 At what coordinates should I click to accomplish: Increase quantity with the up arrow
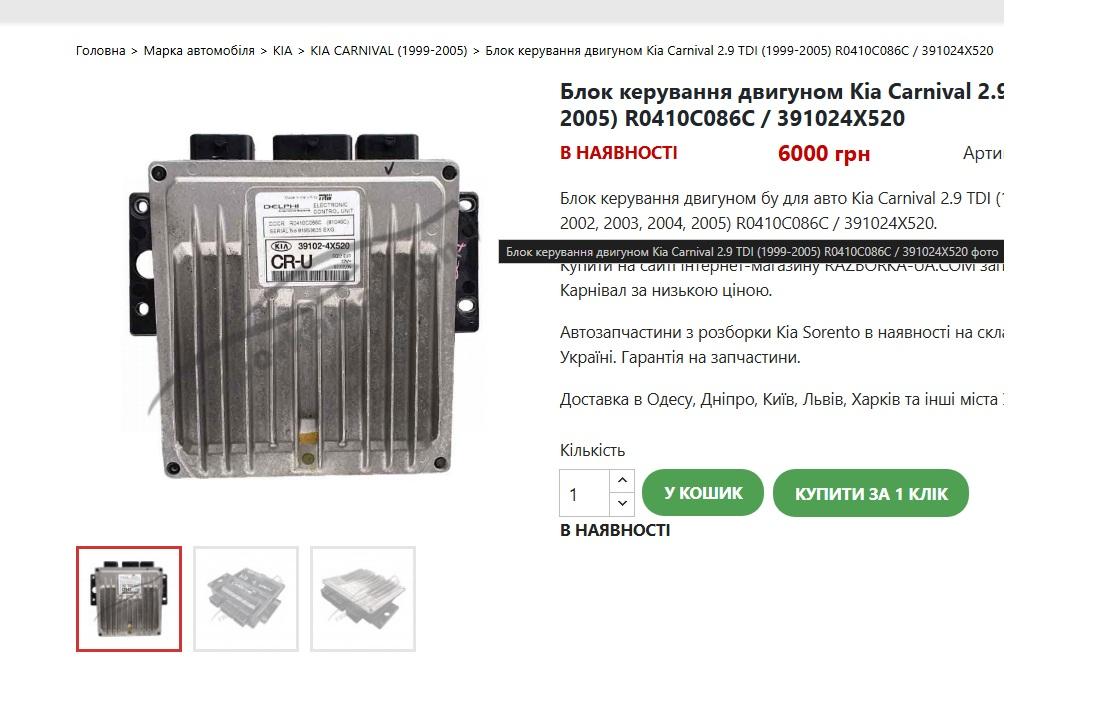(x=622, y=481)
